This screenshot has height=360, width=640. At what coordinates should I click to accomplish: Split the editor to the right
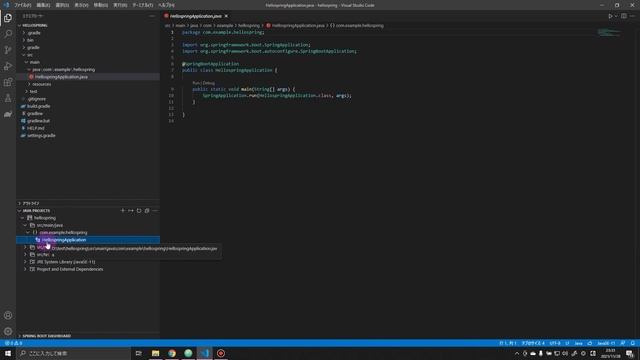point(624,16)
